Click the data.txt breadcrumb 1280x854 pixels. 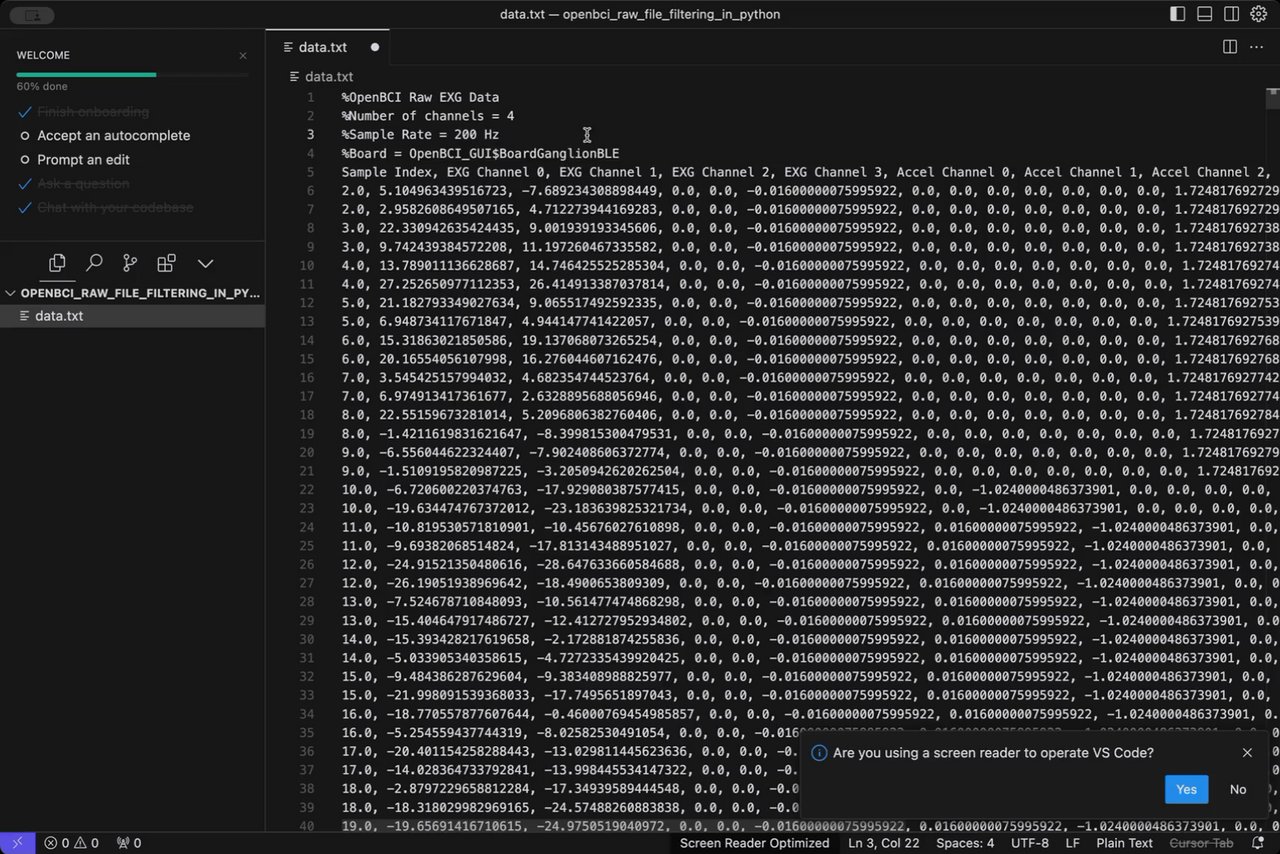(x=329, y=77)
